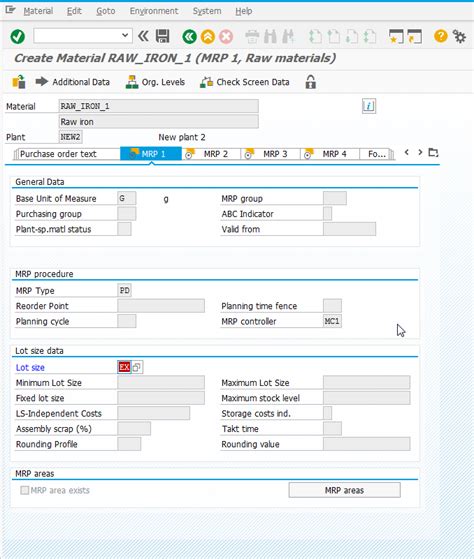
Task: Click the menu bar window icon
Action: pyautogui.click(x=10, y=10)
